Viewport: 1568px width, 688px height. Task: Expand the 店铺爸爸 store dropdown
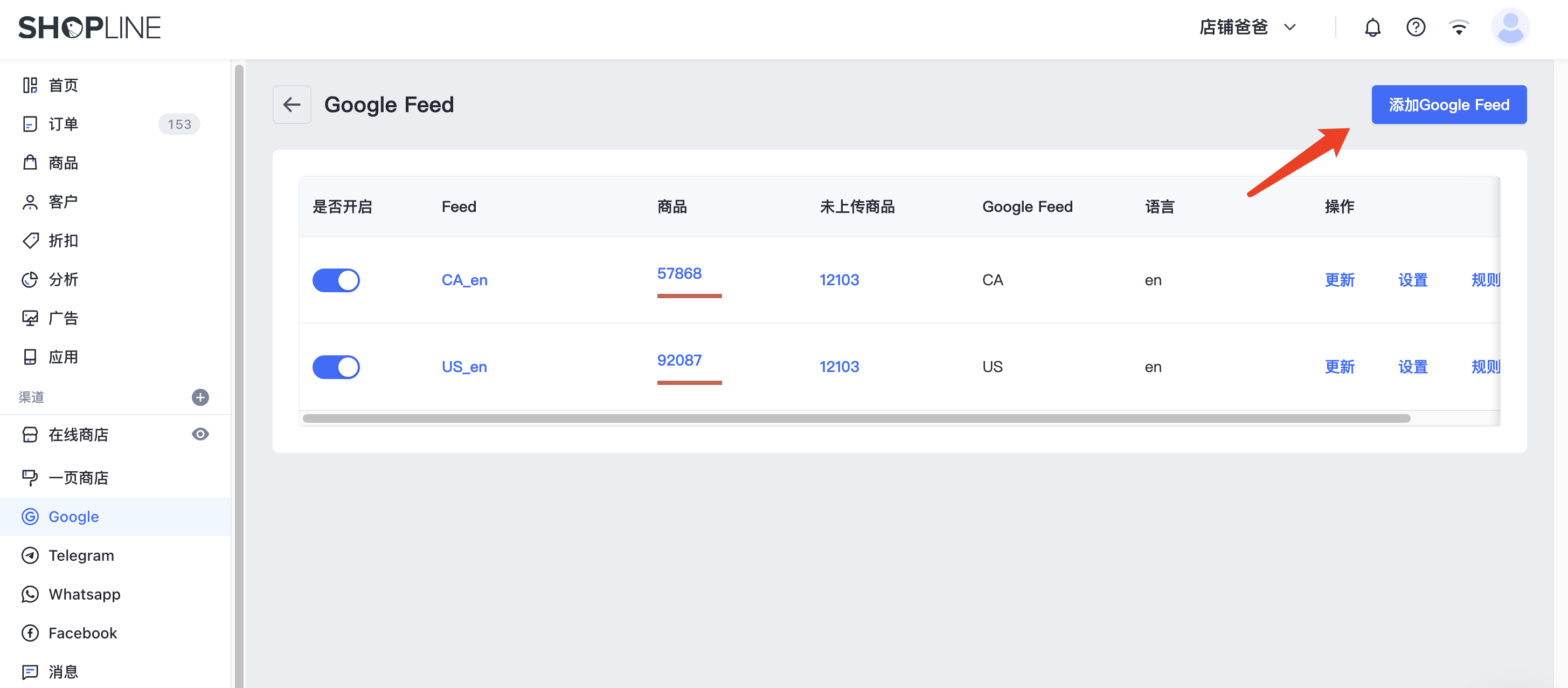tap(1247, 27)
